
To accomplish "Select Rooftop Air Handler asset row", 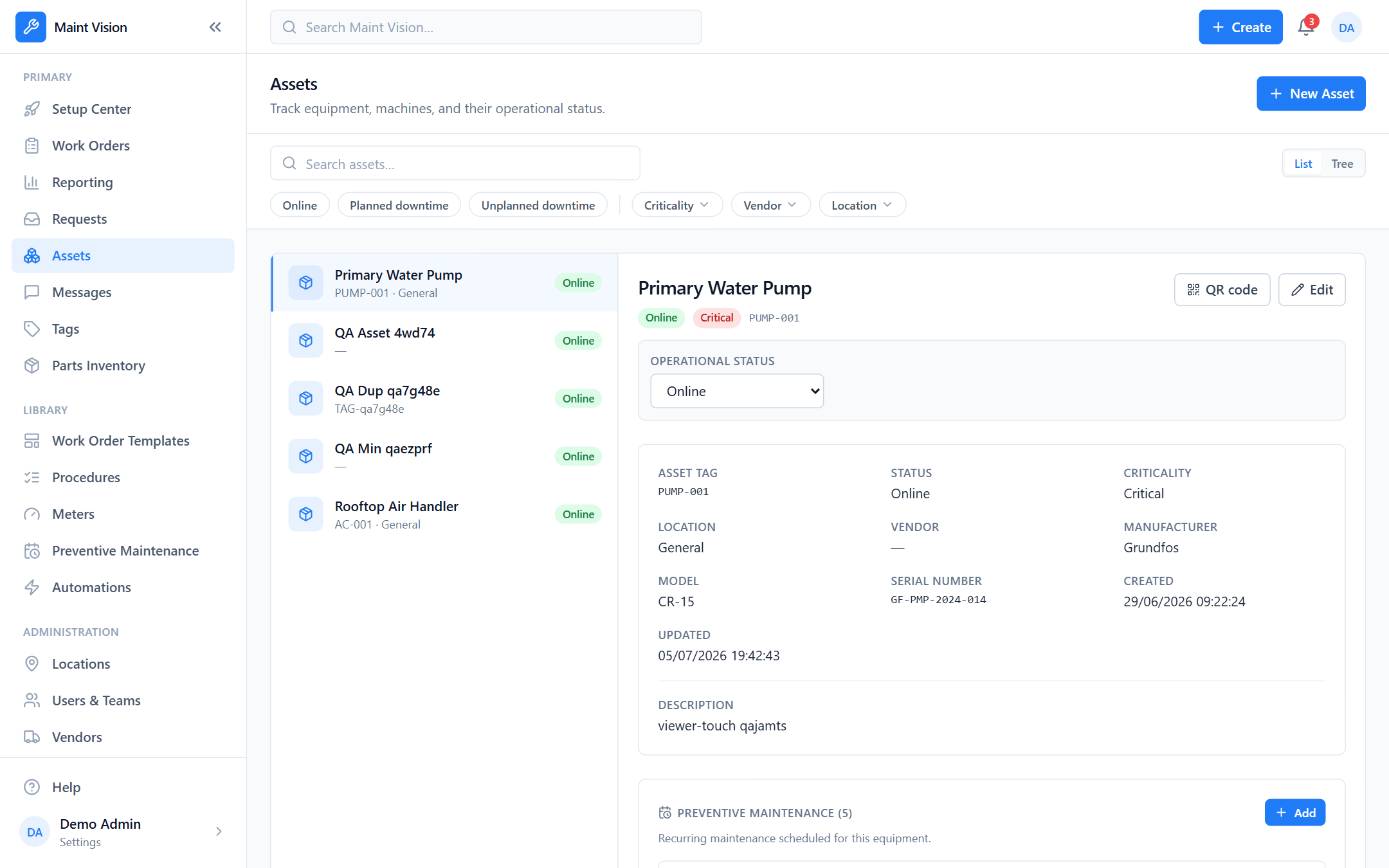I will (x=444, y=514).
